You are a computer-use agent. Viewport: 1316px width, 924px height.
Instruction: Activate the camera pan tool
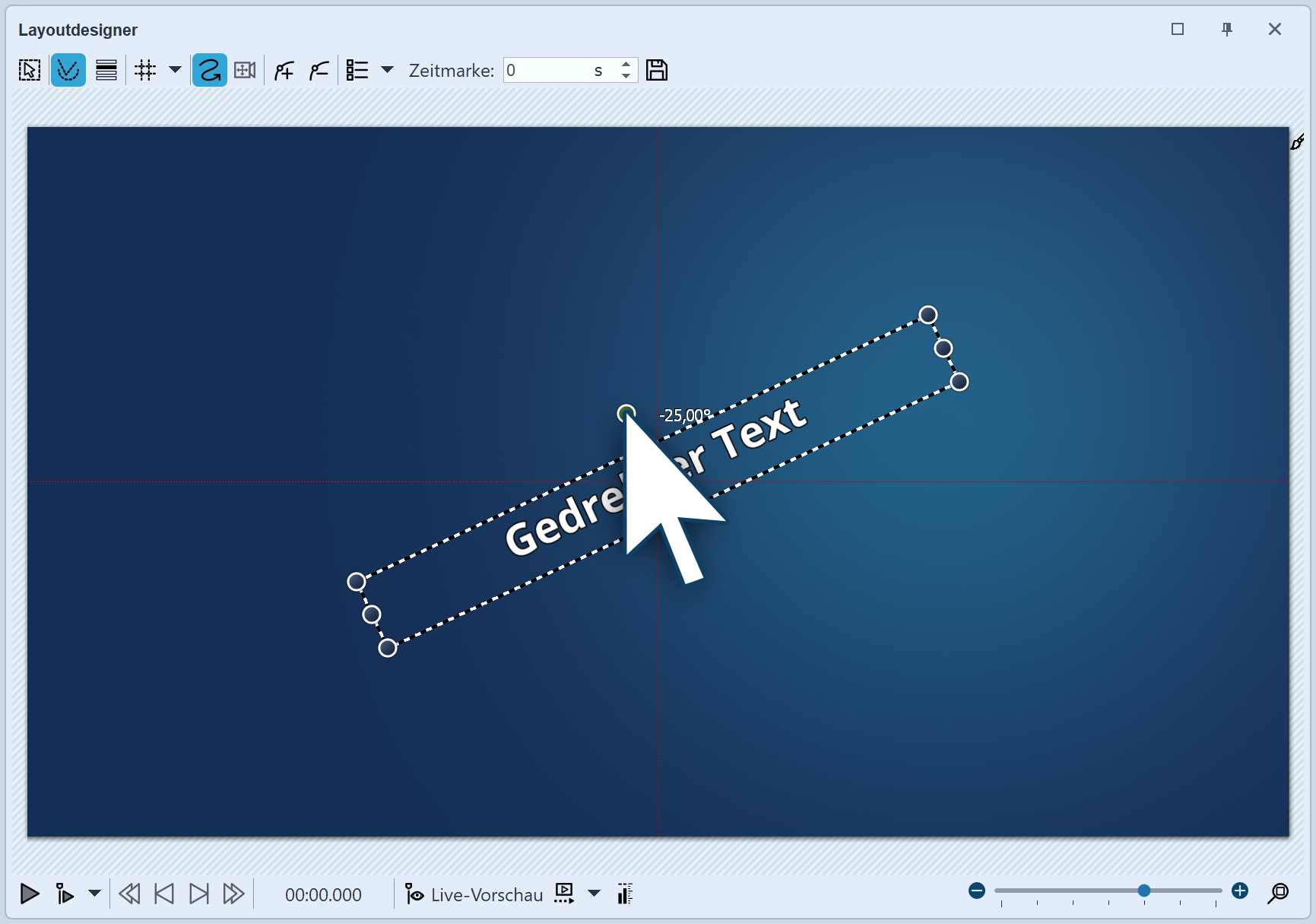tap(244, 70)
